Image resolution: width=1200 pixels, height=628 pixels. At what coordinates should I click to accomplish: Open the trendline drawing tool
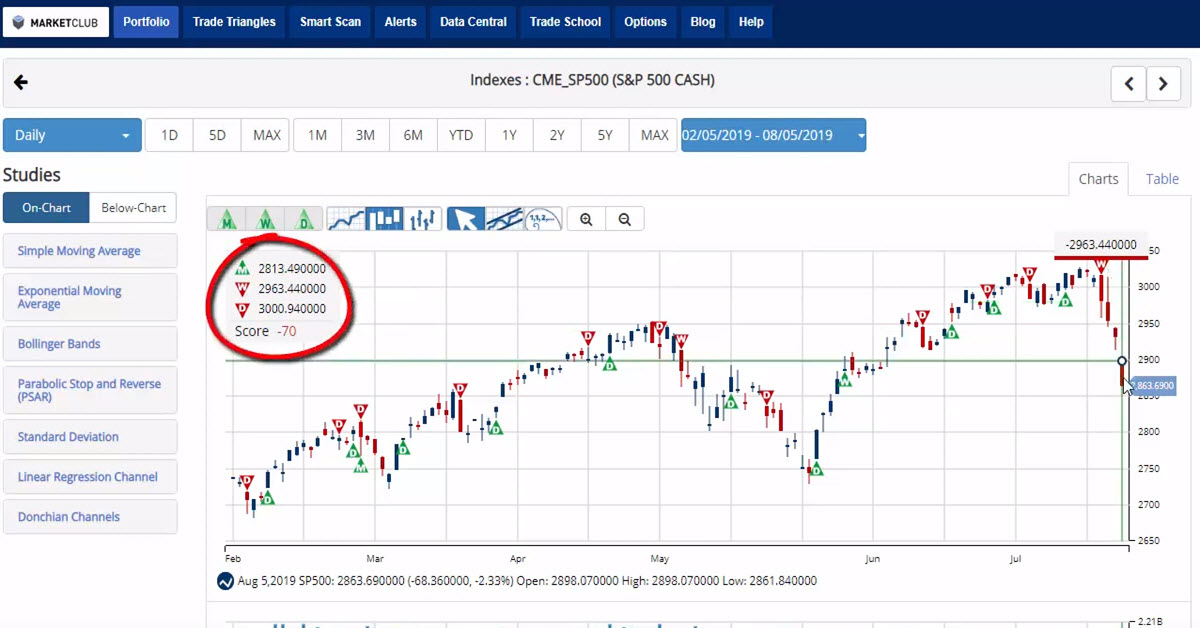click(503, 218)
